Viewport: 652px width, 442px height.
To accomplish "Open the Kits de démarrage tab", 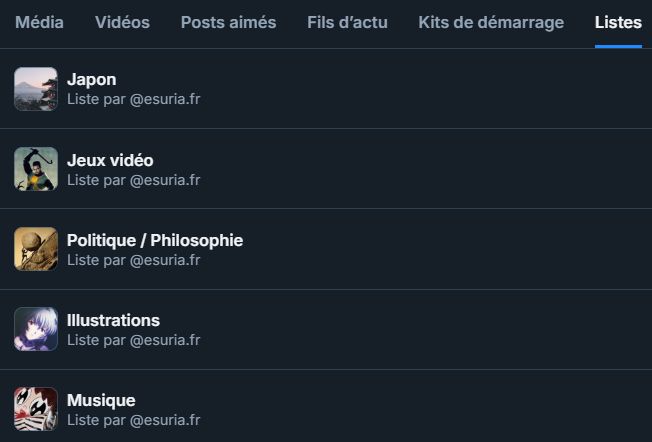I will click(x=491, y=22).
